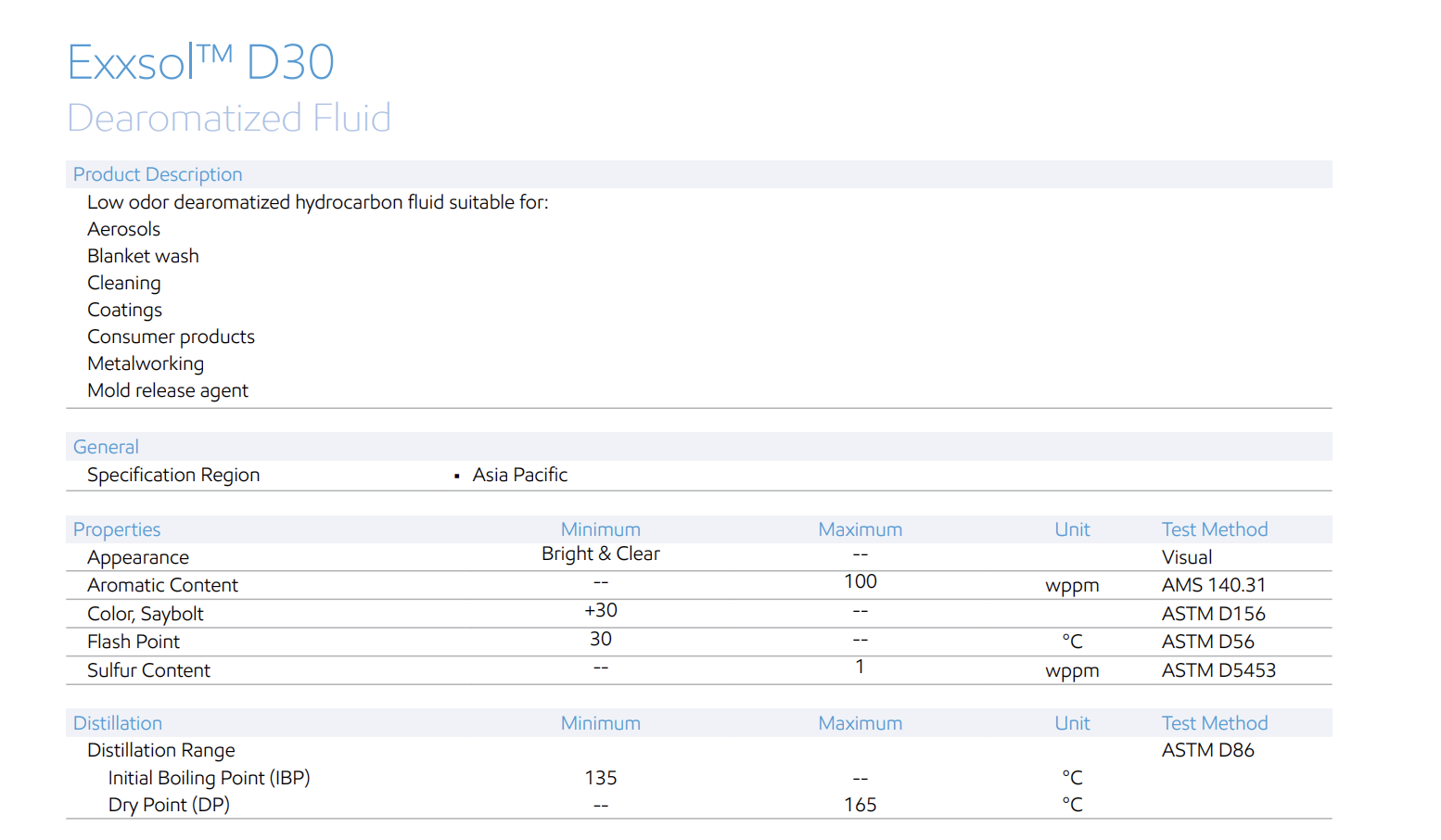The height and width of the screenshot is (840, 1441).
Task: Click the 'Sulfur Content' row label
Action: pos(148,670)
